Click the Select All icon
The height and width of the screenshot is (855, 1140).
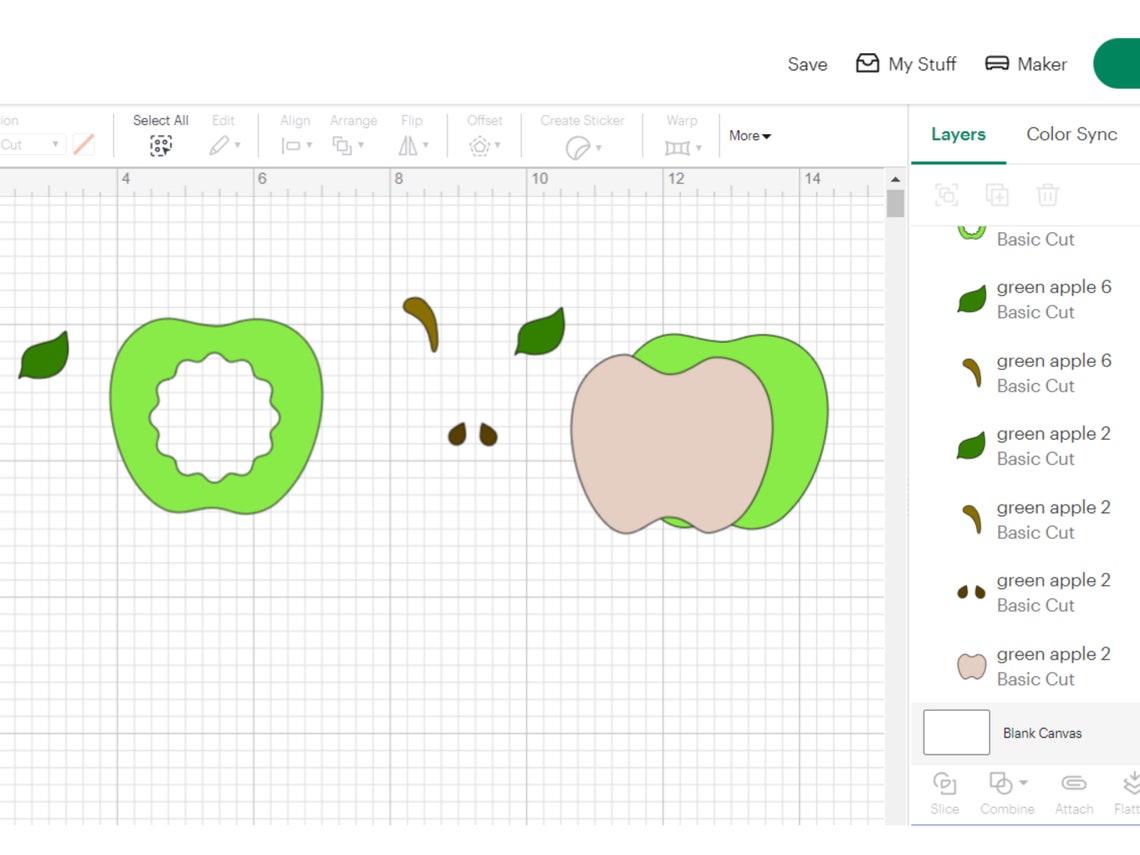[x=160, y=146]
